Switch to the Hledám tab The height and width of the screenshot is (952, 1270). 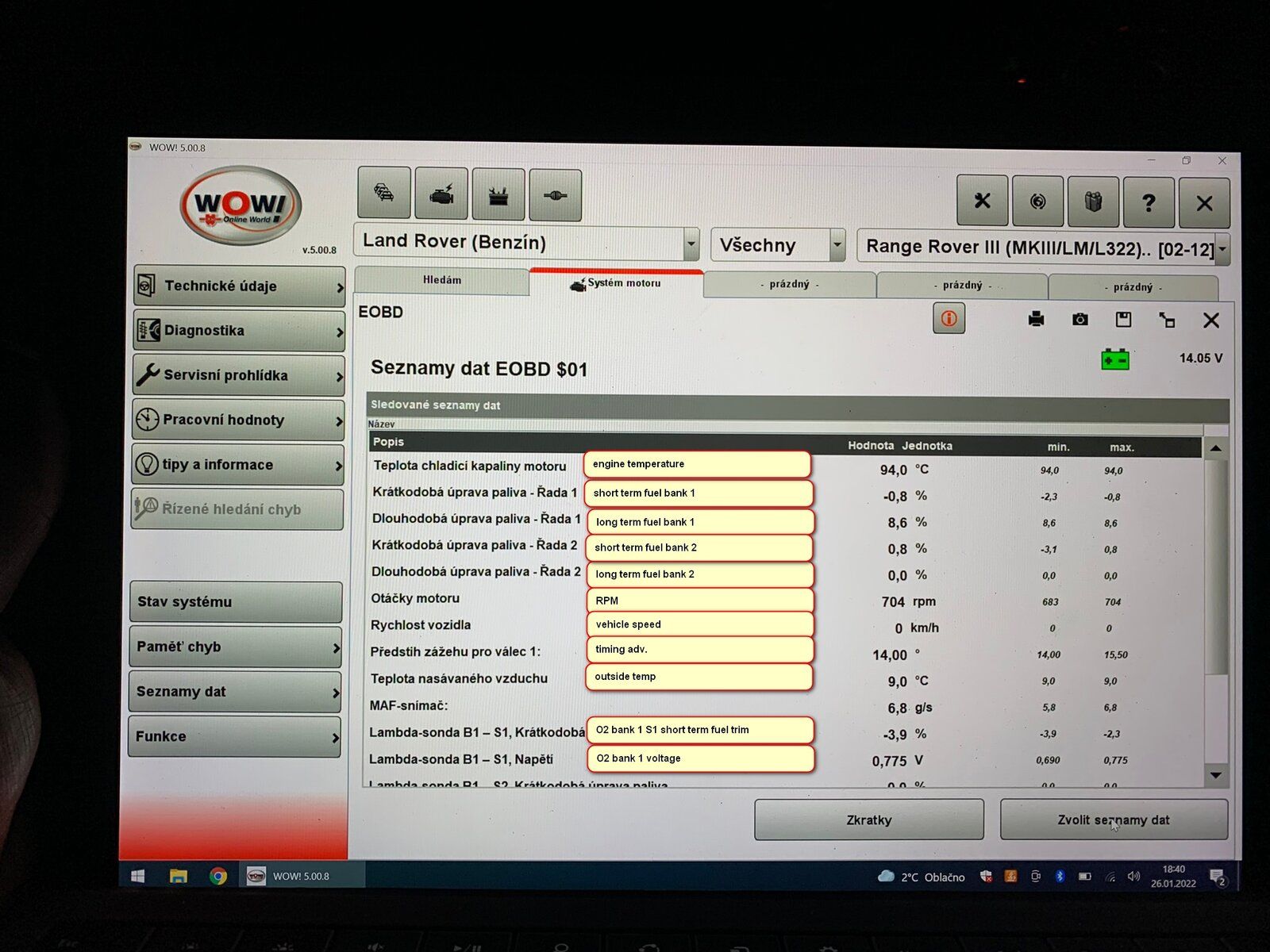point(441,281)
